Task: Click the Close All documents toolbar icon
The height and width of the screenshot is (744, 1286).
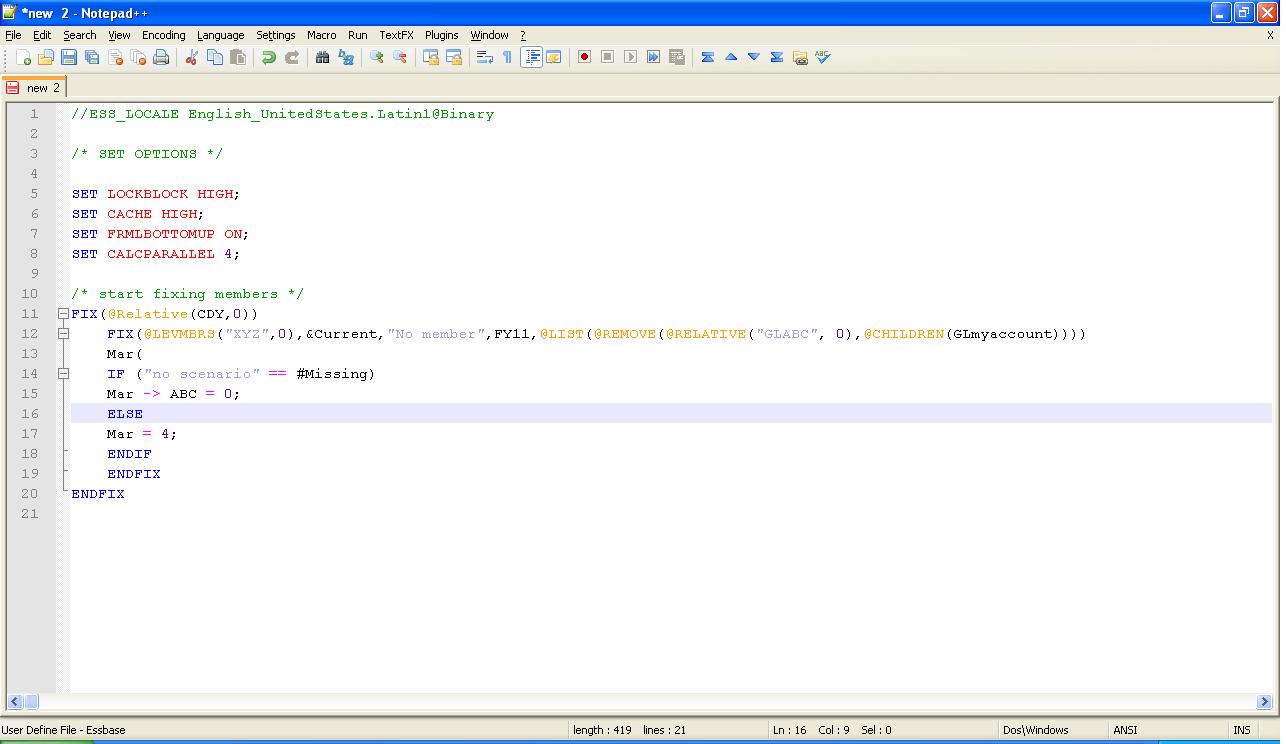Action: coord(138,57)
